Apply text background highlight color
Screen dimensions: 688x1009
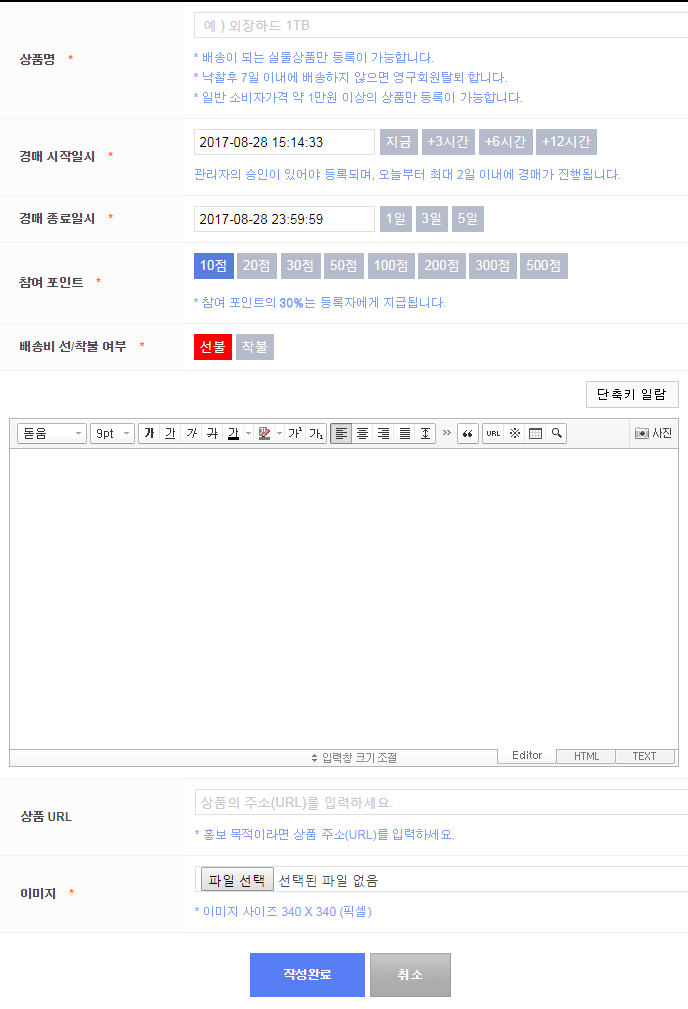click(x=264, y=434)
